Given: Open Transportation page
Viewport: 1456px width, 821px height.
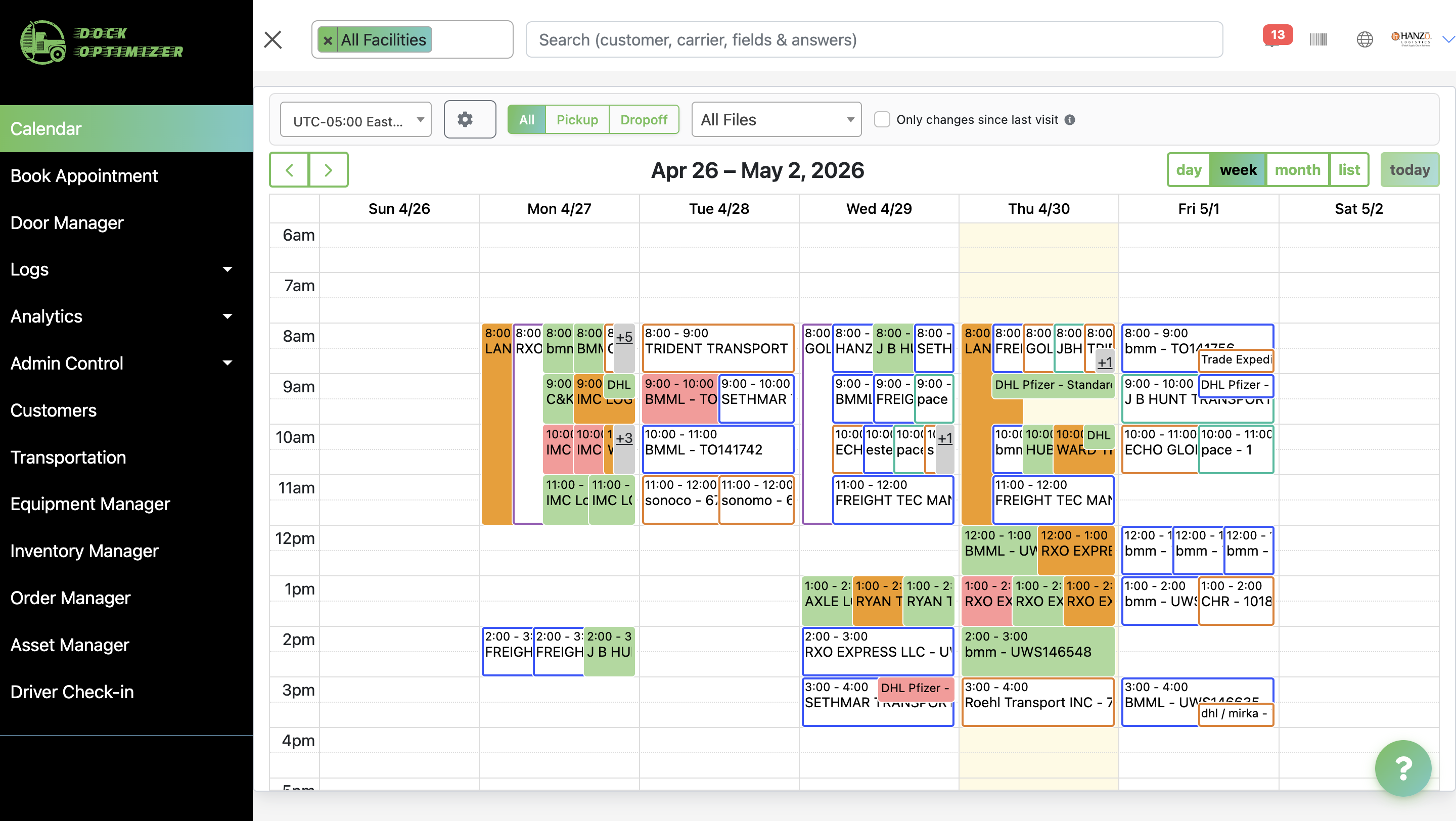Looking at the screenshot, I should tap(126, 457).
